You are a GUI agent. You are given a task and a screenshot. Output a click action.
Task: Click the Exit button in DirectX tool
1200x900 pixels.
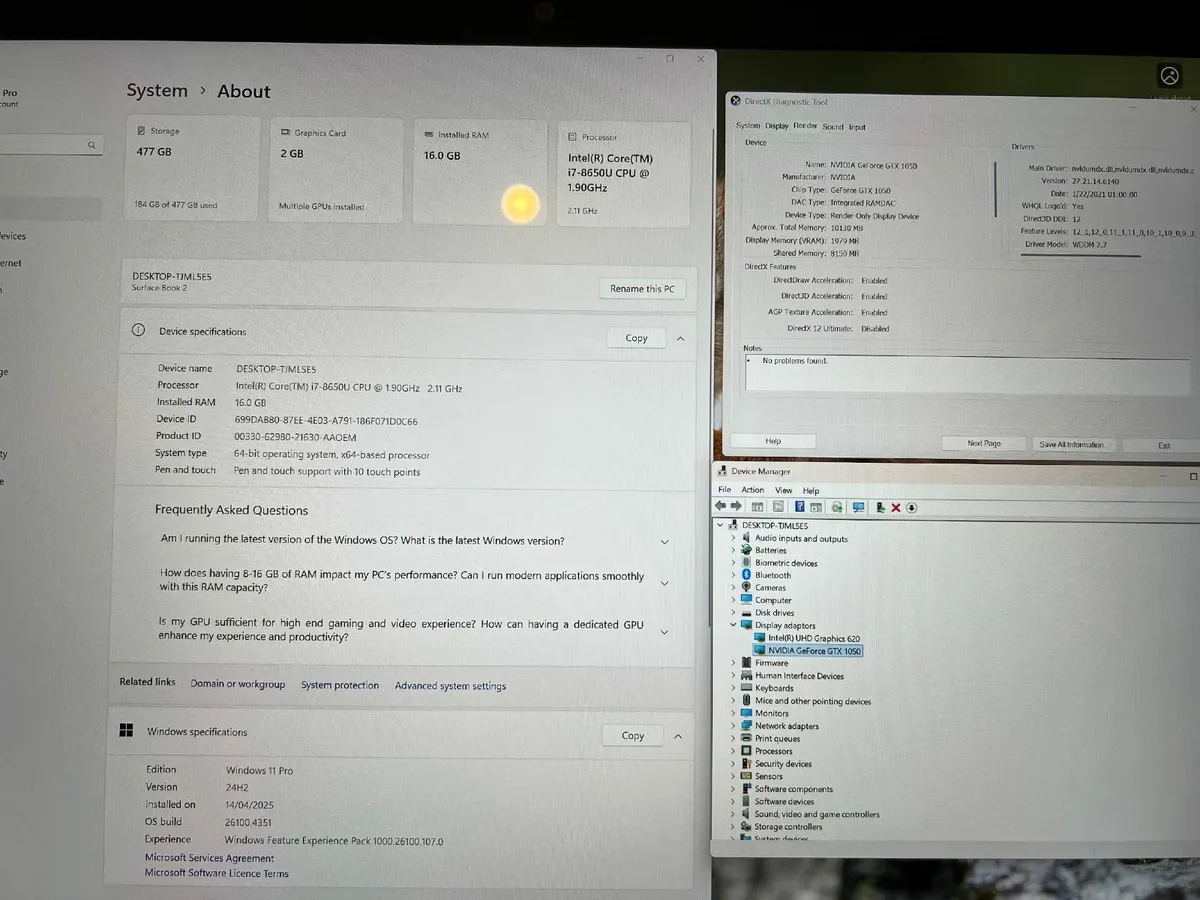pyautogui.click(x=1164, y=445)
